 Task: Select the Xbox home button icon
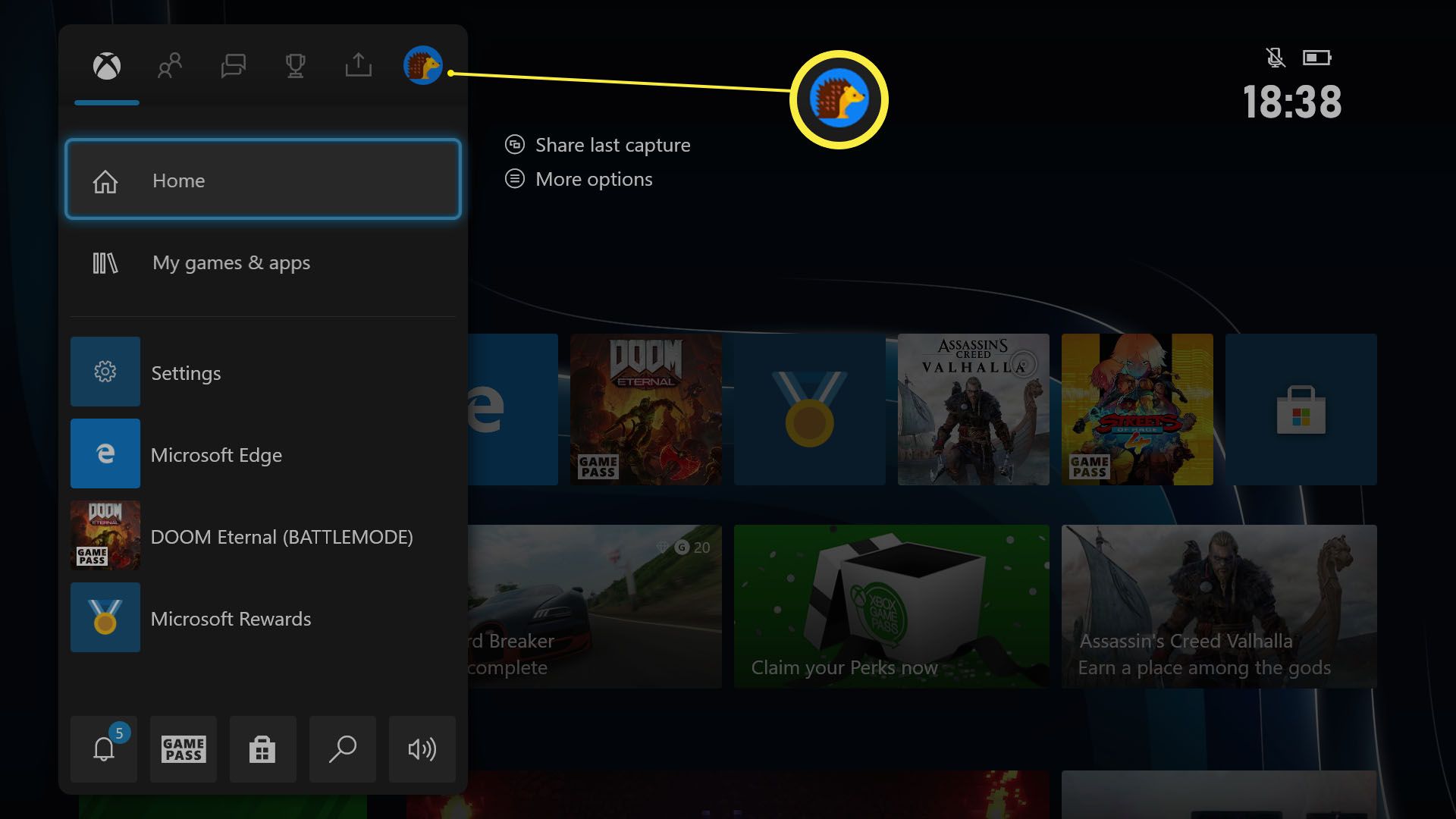108,66
